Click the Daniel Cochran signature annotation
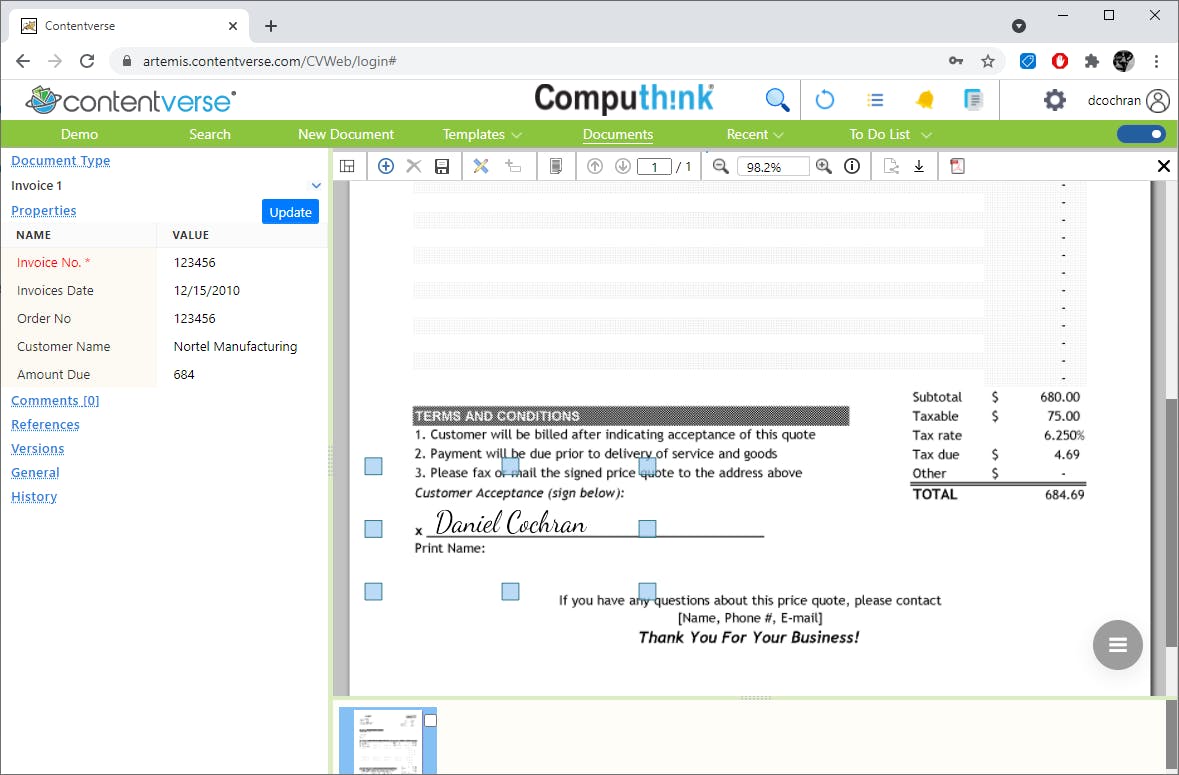The width and height of the screenshot is (1179, 775). (x=511, y=522)
